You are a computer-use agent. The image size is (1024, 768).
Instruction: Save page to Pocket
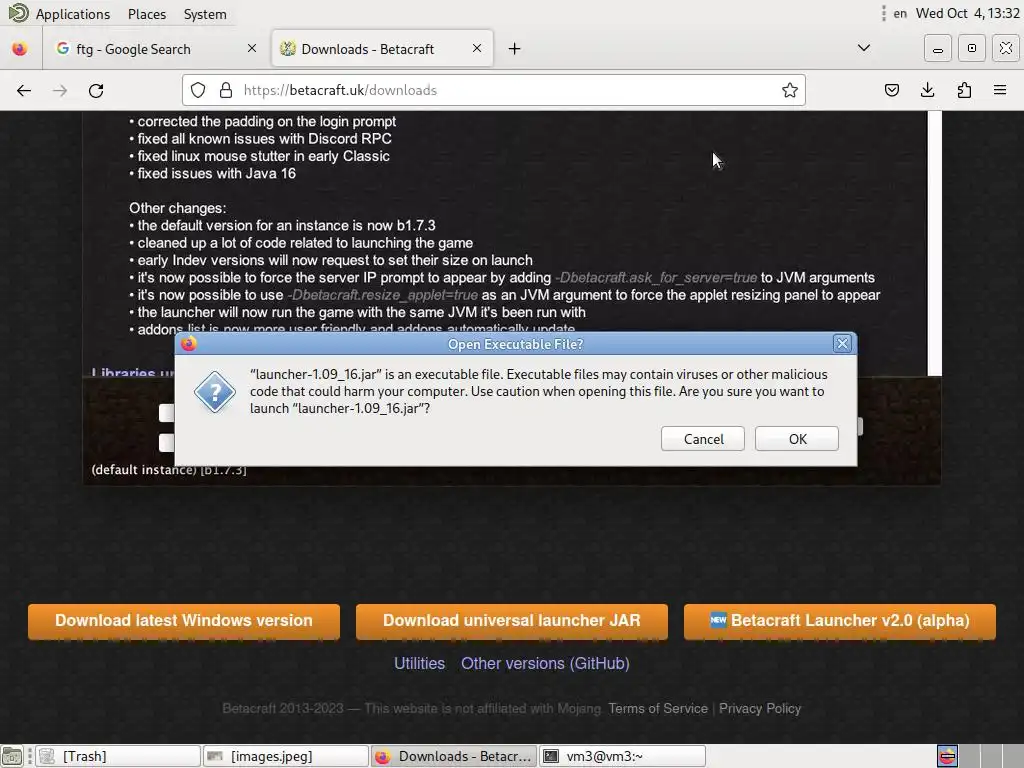click(x=891, y=90)
